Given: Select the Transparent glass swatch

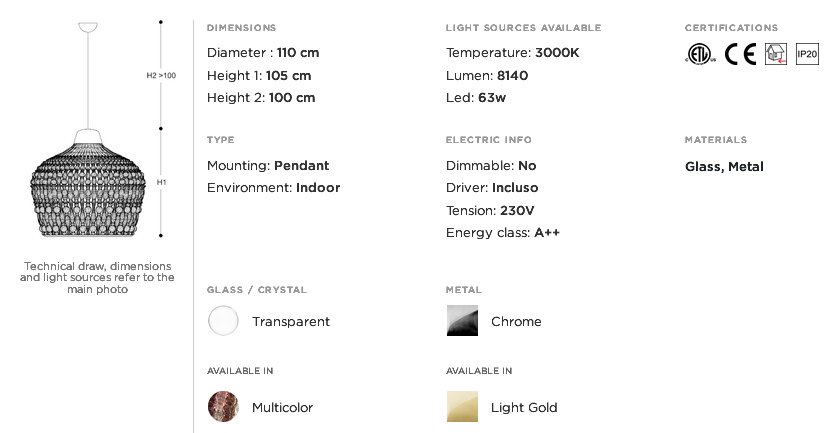Looking at the screenshot, I should (223, 321).
